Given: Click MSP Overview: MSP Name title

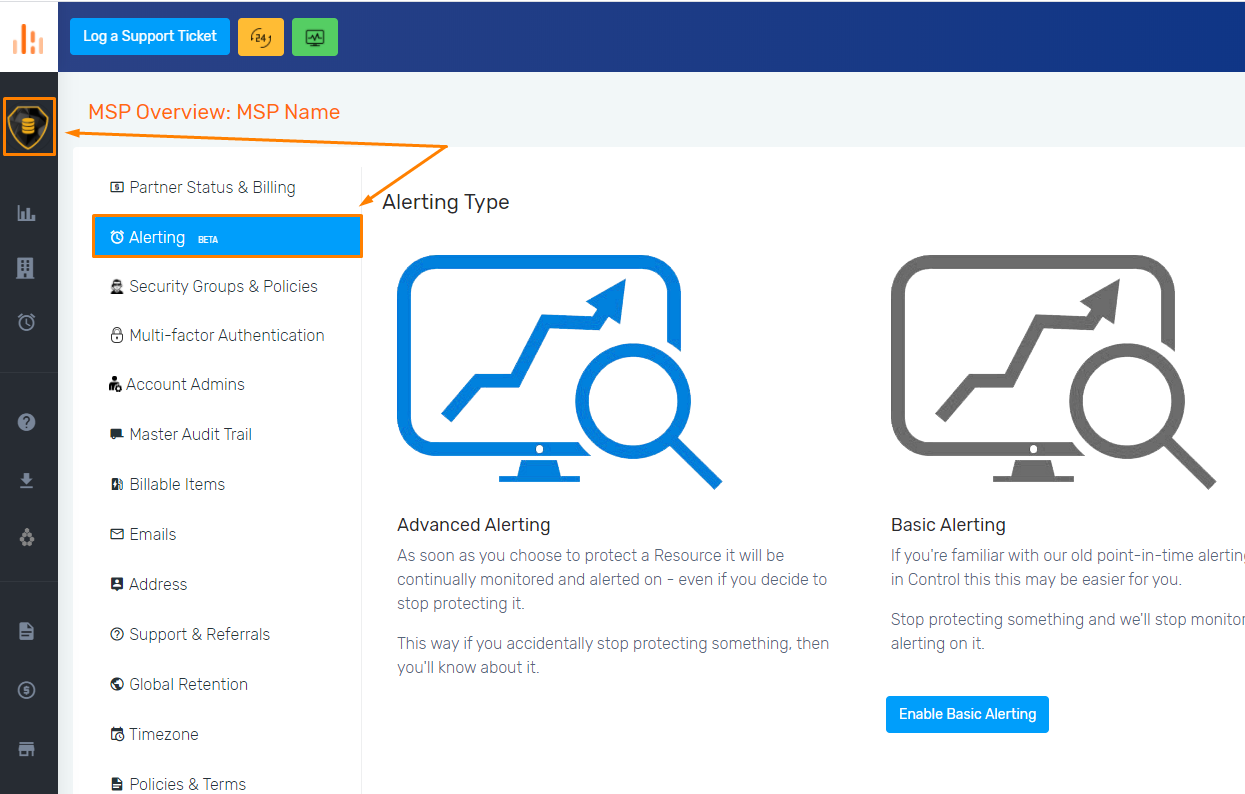Looking at the screenshot, I should point(214,112).
